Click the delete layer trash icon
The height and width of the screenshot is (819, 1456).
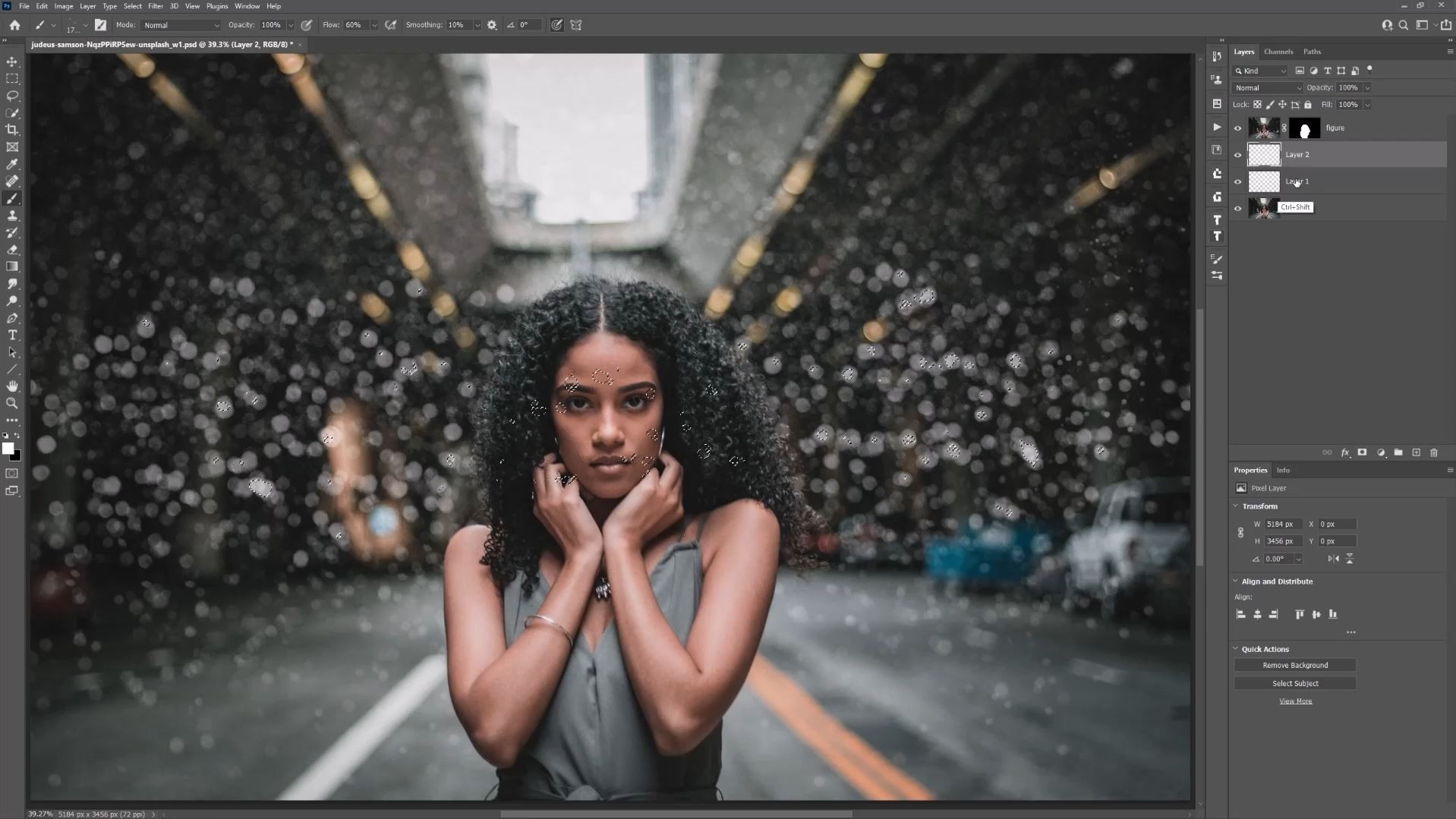point(1434,452)
